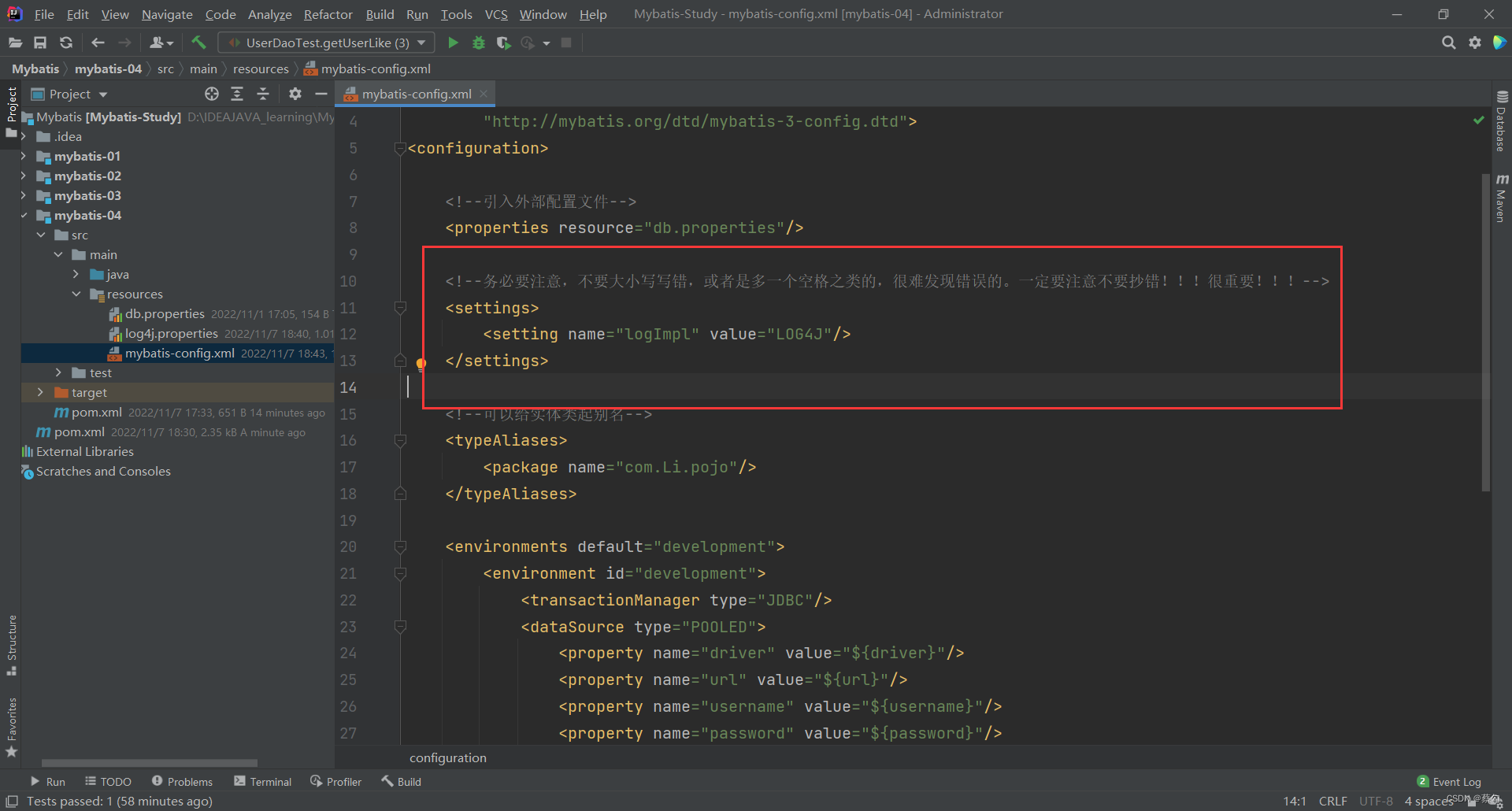Viewport: 1512px width, 811px height.
Task: Select log4j.properties in the project tree
Action: coord(172,333)
